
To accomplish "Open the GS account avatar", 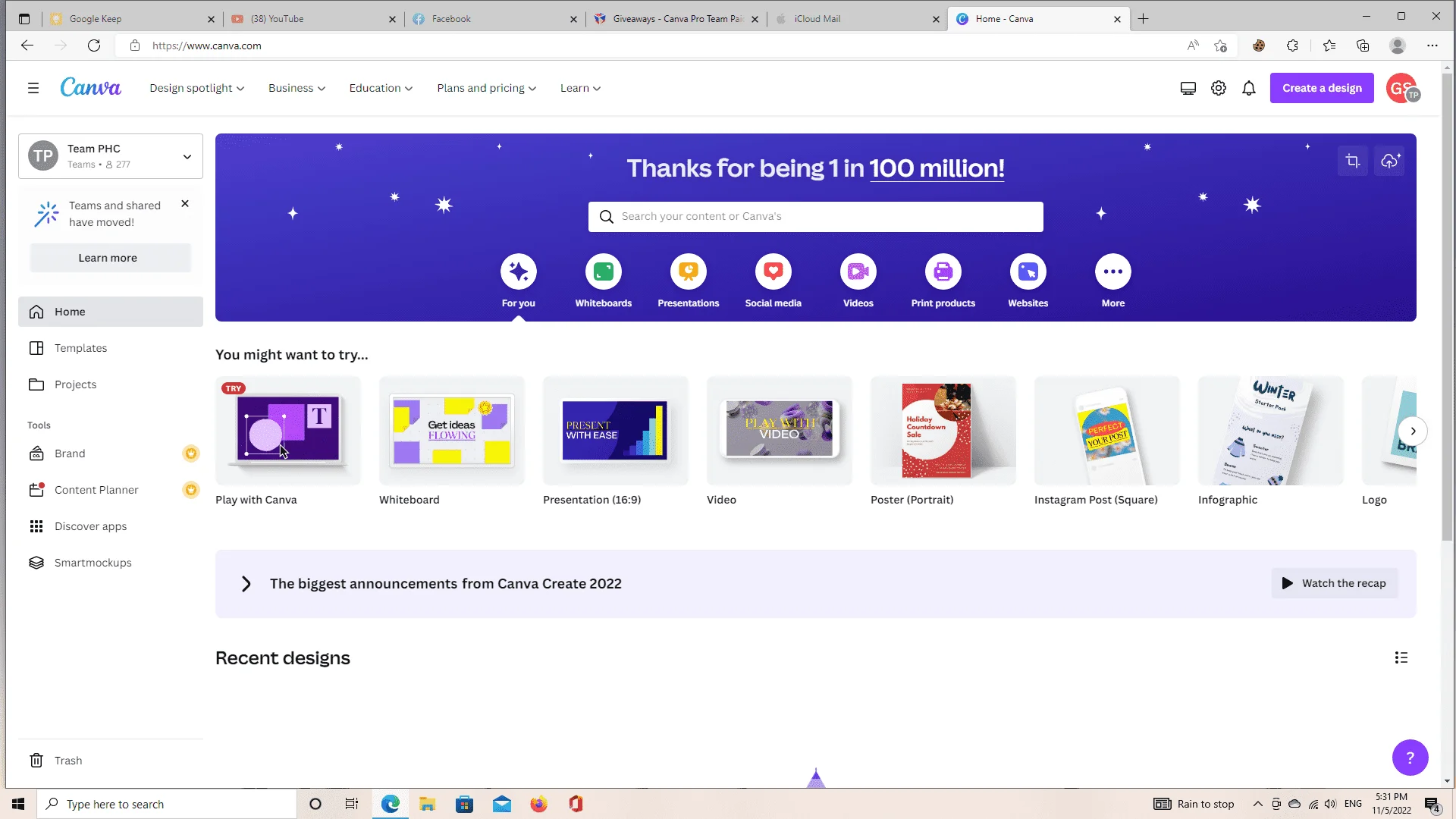I will pos(1402,88).
